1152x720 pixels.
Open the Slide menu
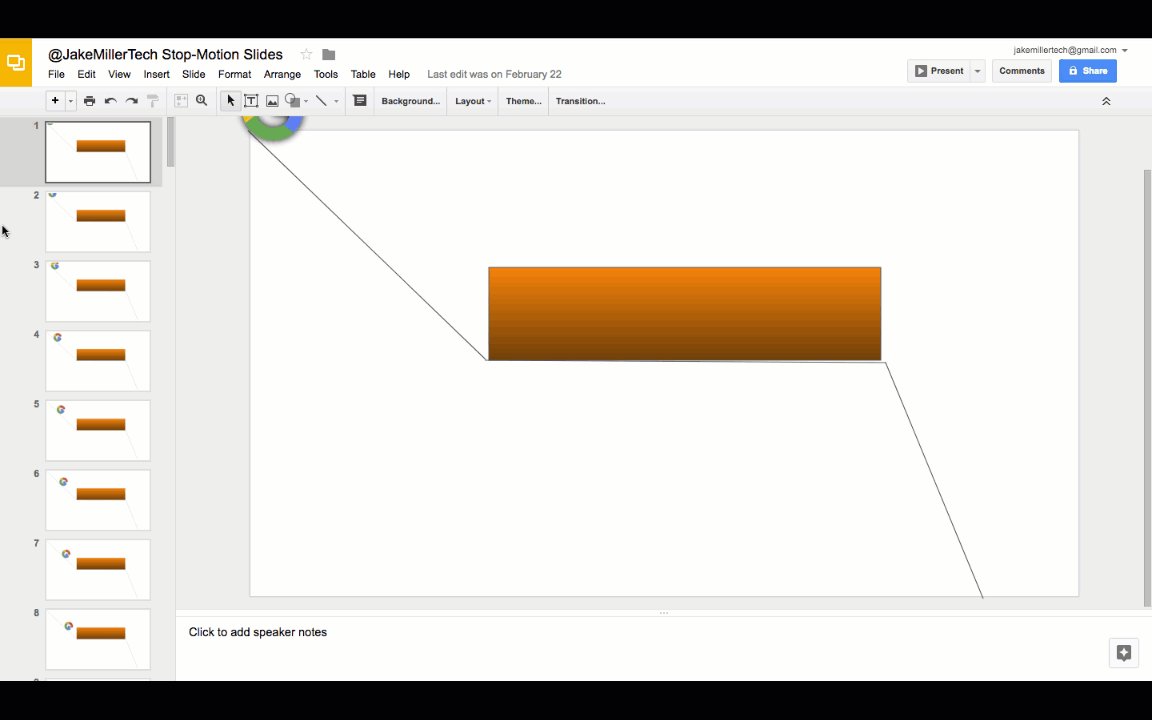point(193,74)
